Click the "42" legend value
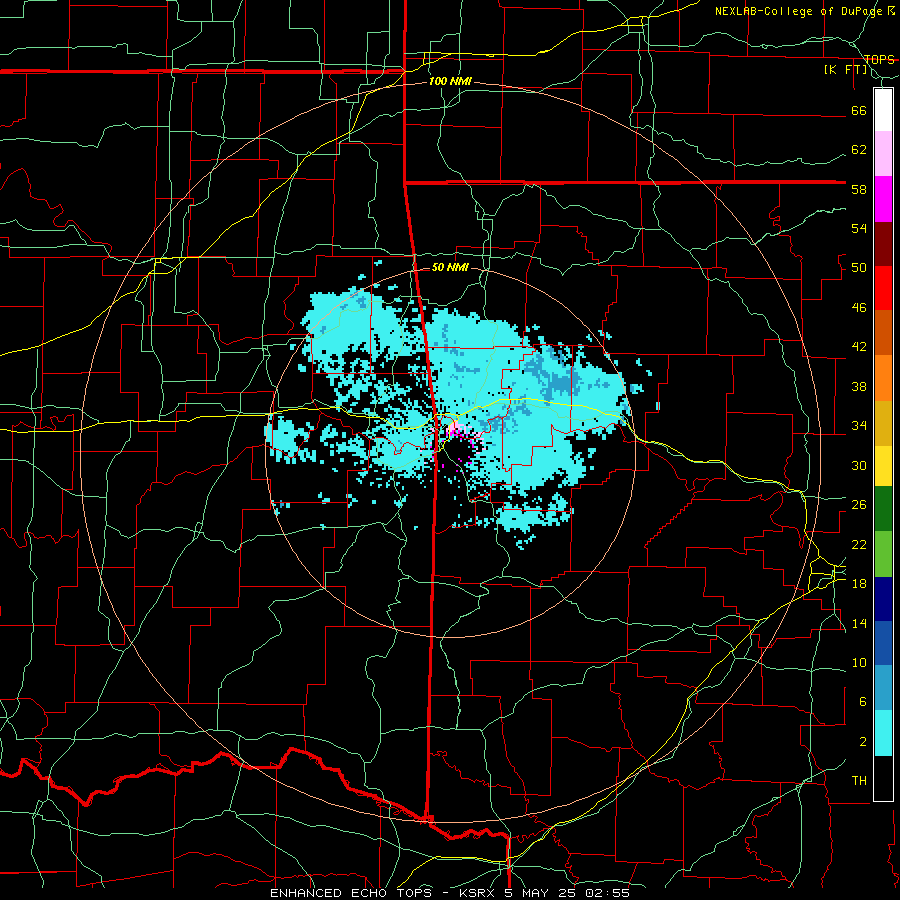The image size is (900, 900). click(x=859, y=346)
